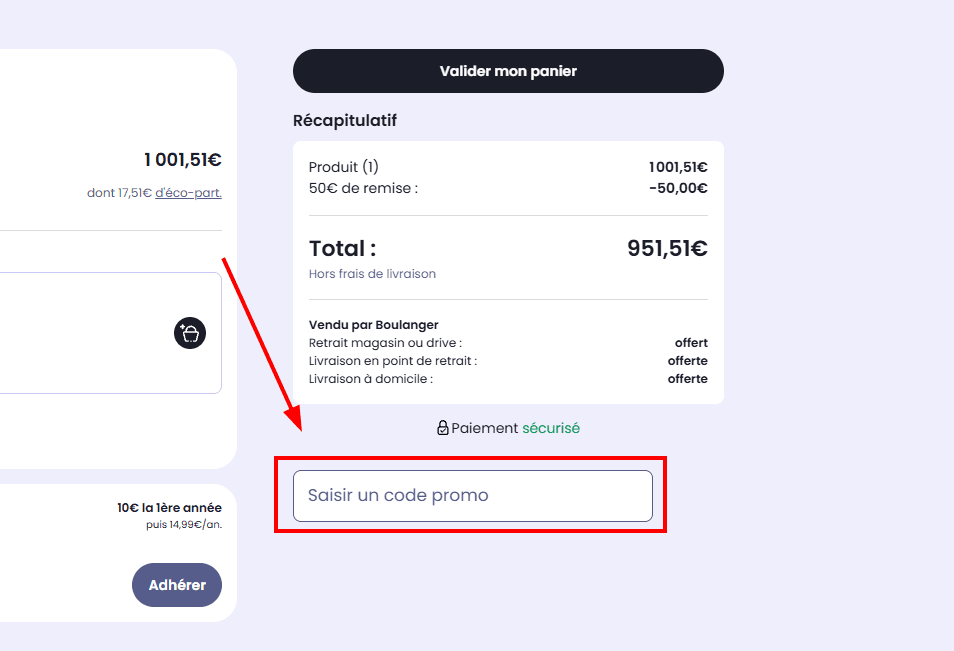
Task: Click the puis 14,99€/an. subscription text
Action: pos(184,524)
